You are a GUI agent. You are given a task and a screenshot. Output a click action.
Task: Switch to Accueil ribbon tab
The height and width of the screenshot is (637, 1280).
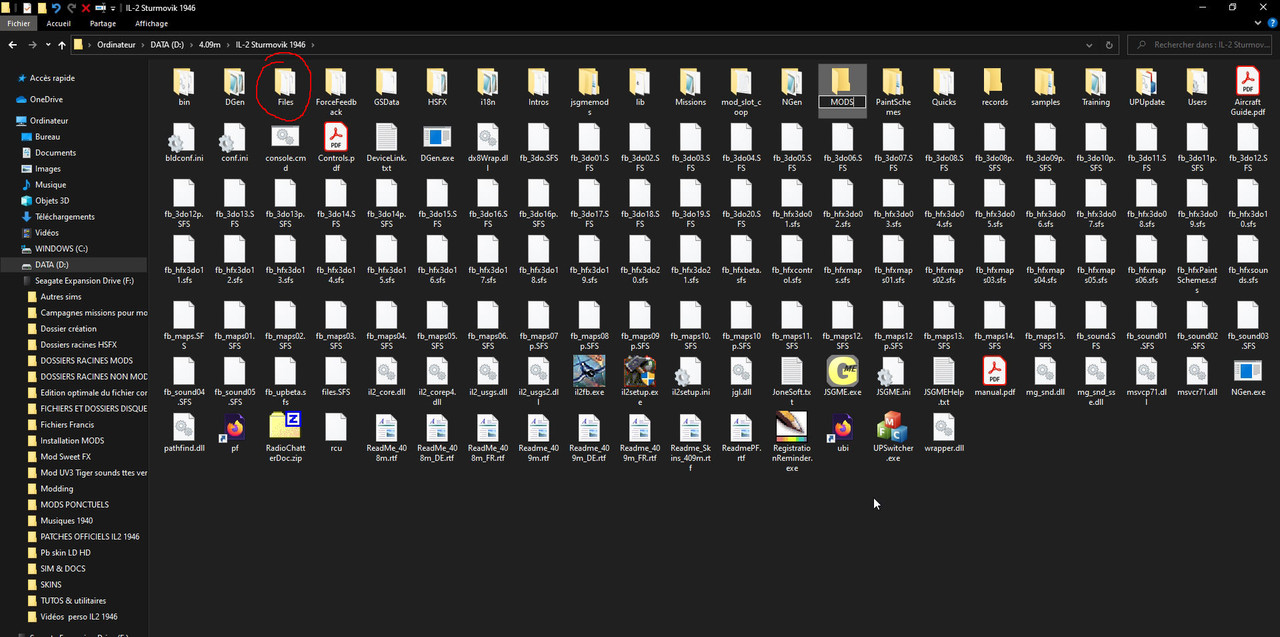coord(58,23)
